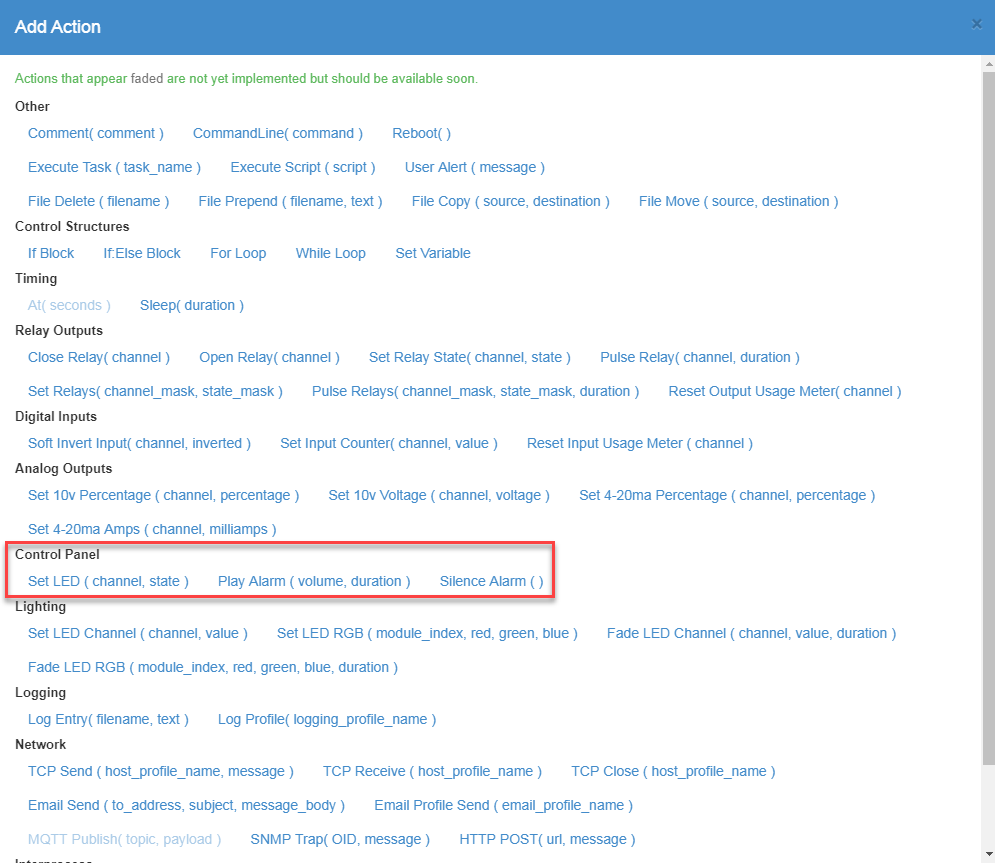Add a For Loop structure
Image resolution: width=995 pixels, height=864 pixels.
coord(238,253)
